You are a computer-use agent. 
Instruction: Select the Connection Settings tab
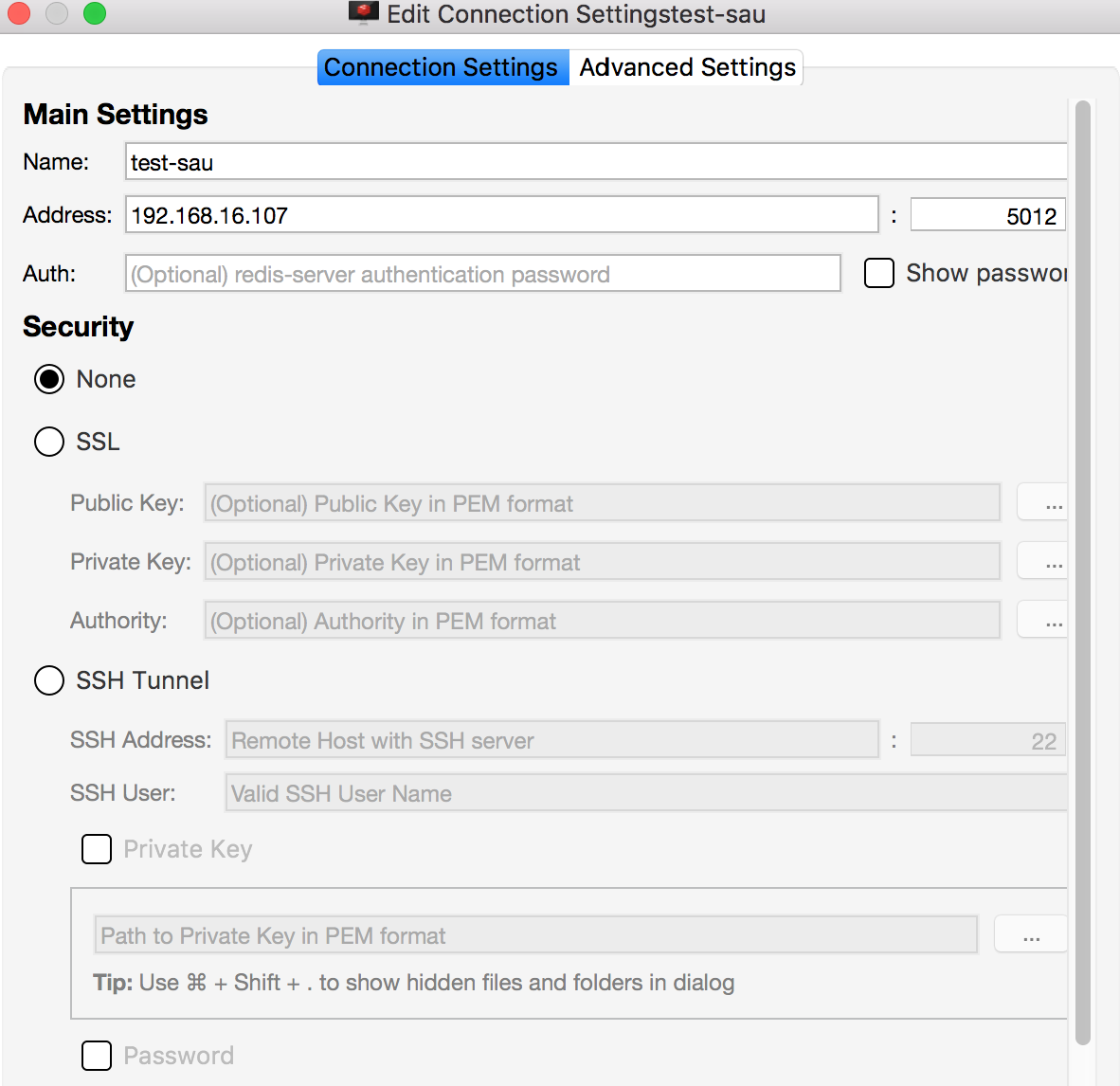tap(442, 67)
